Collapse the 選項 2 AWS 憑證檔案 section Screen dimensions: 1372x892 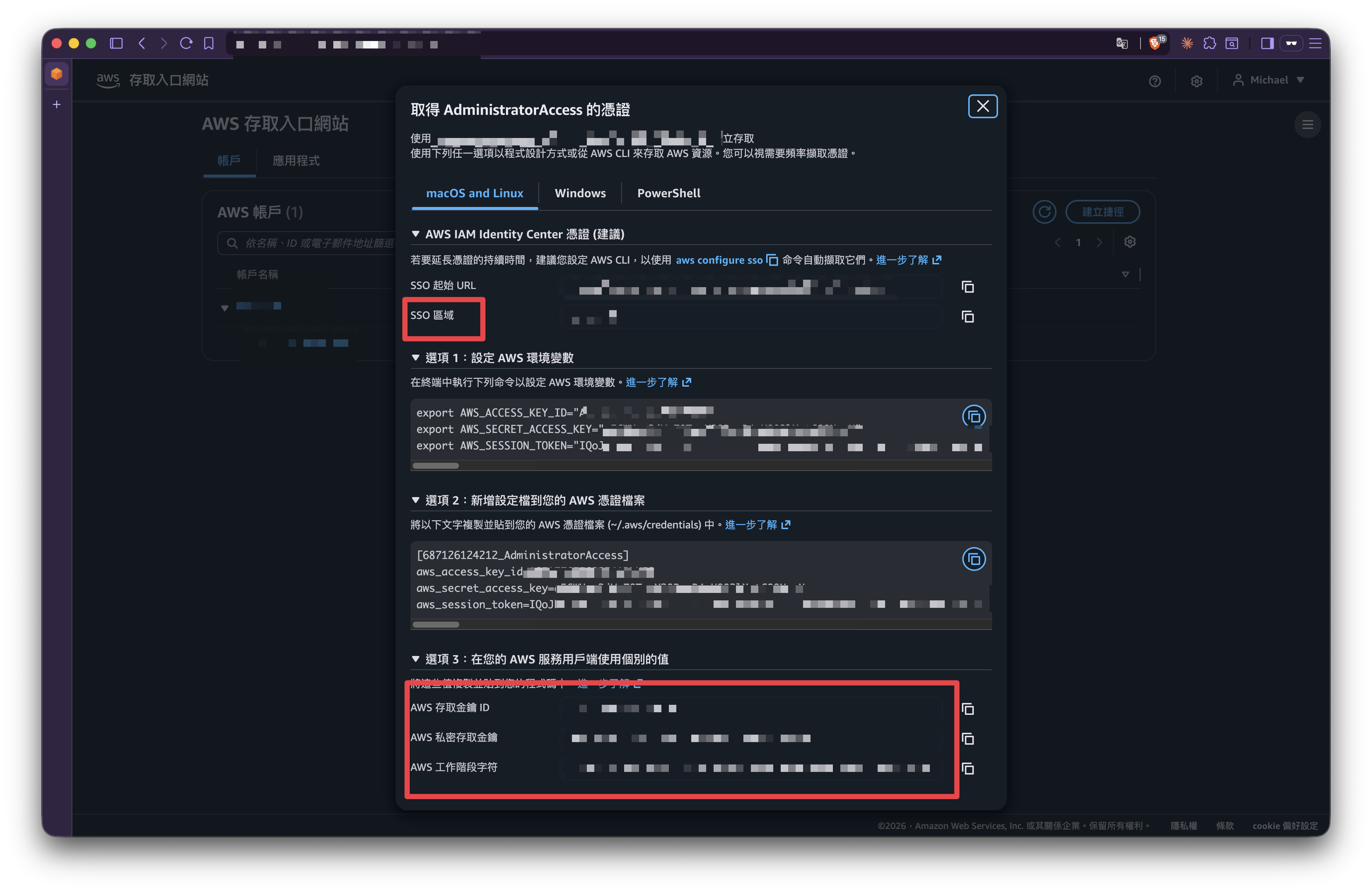click(x=415, y=500)
